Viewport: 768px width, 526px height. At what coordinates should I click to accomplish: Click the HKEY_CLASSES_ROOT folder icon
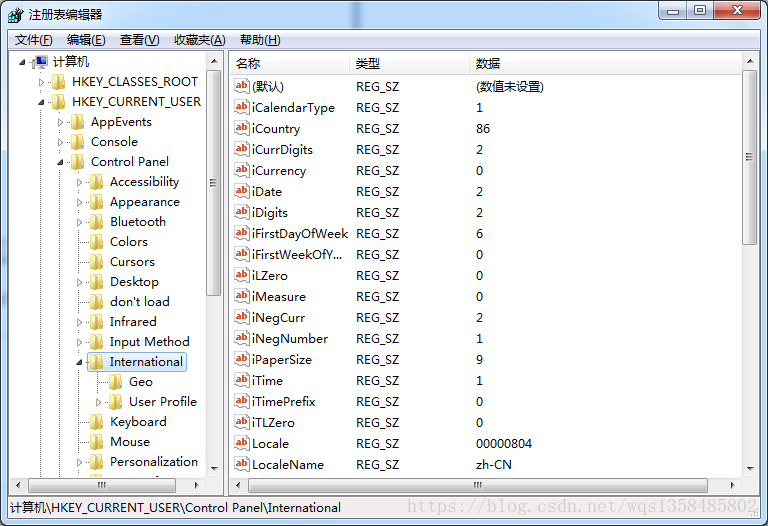pyautogui.click(x=59, y=82)
